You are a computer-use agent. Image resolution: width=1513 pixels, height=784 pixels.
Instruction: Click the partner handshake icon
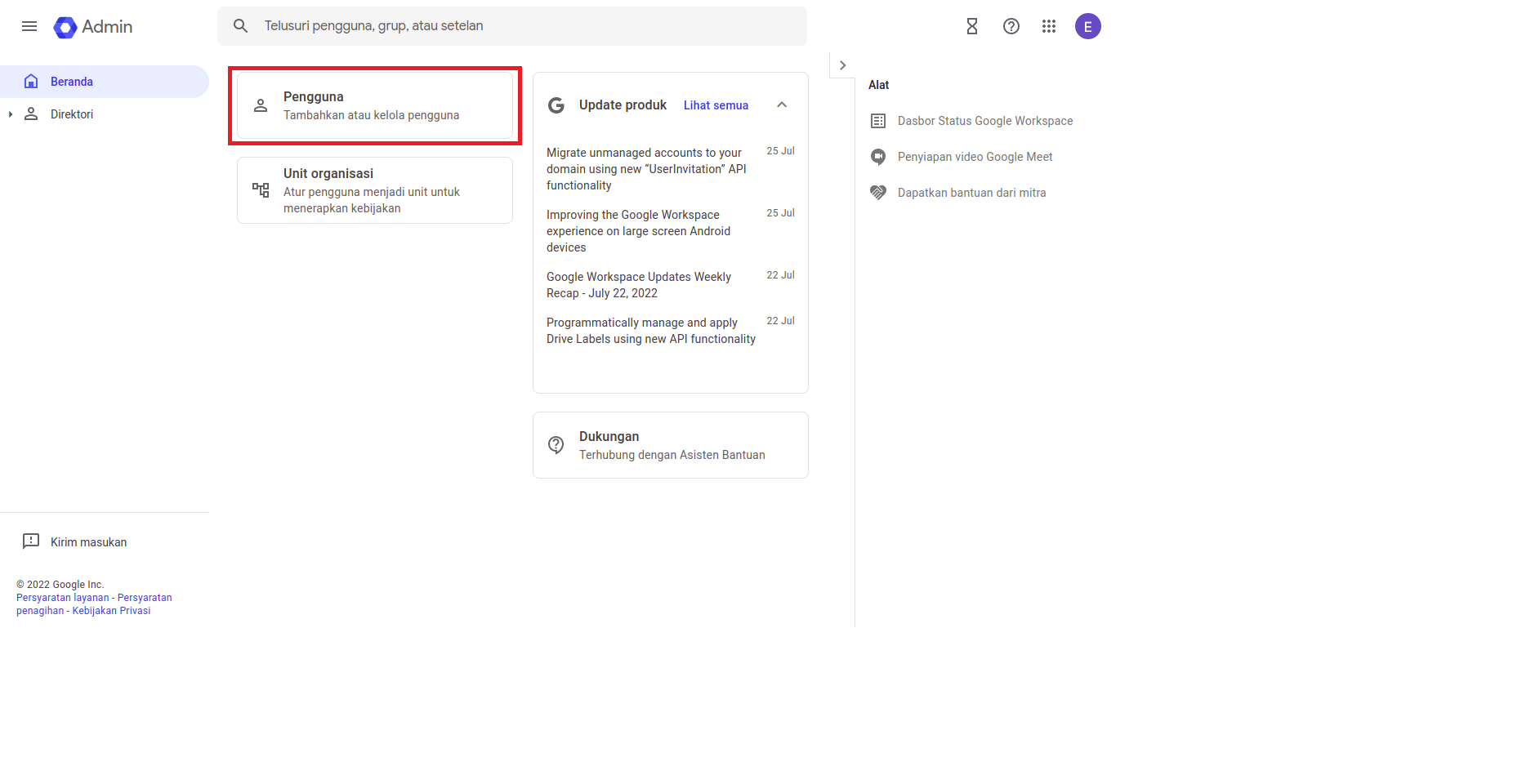(x=878, y=193)
